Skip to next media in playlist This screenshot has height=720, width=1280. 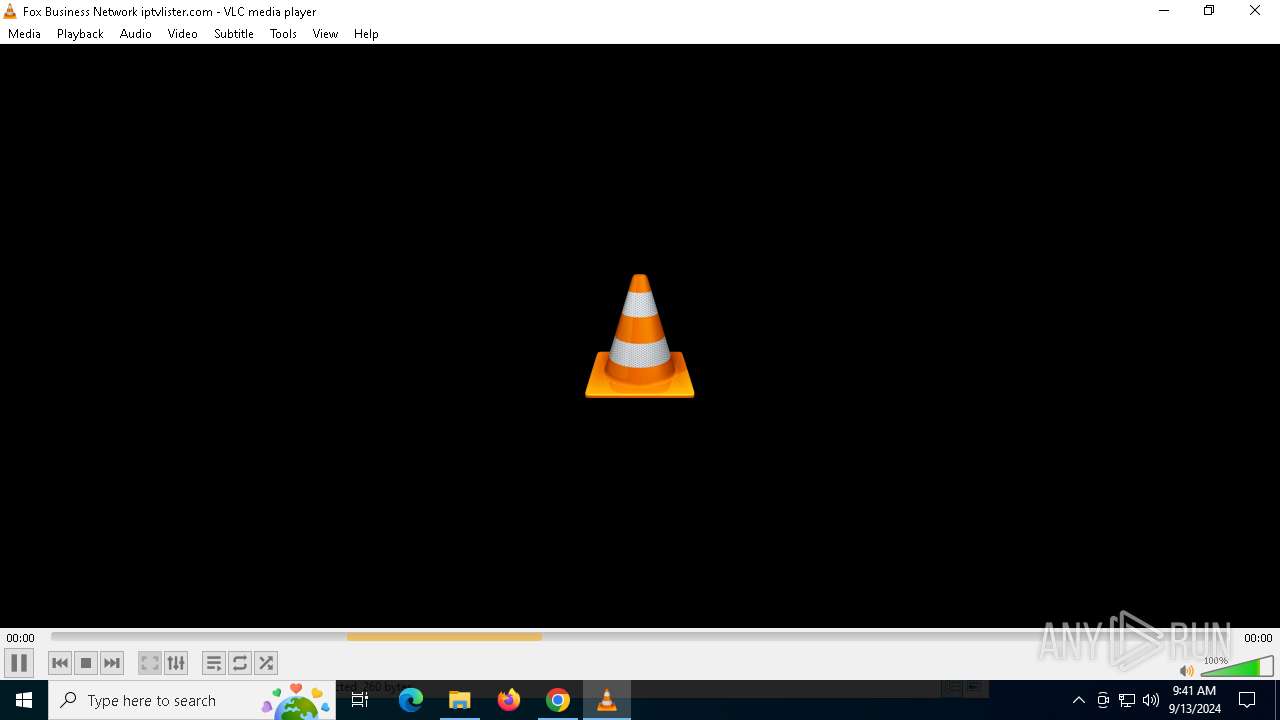pos(112,663)
